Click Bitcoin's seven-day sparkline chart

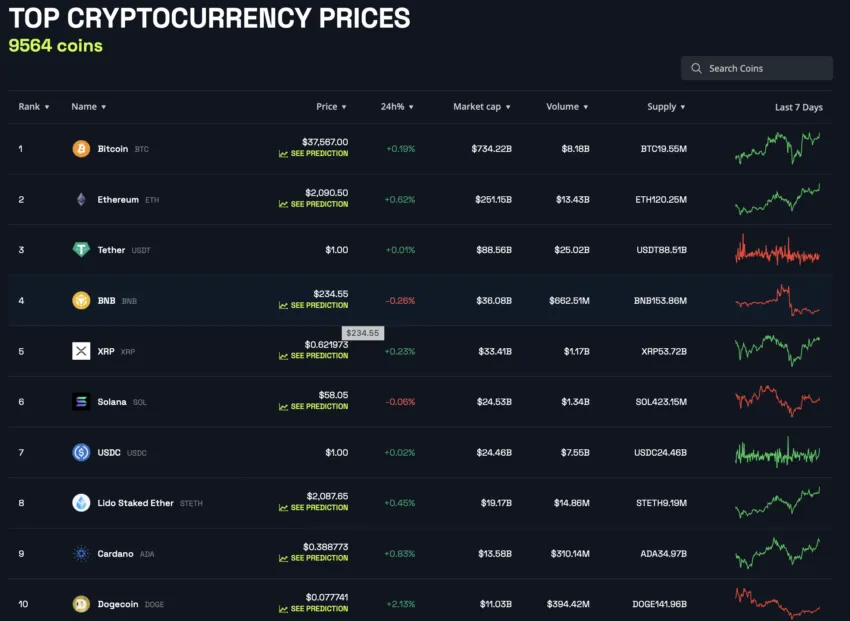click(x=780, y=148)
